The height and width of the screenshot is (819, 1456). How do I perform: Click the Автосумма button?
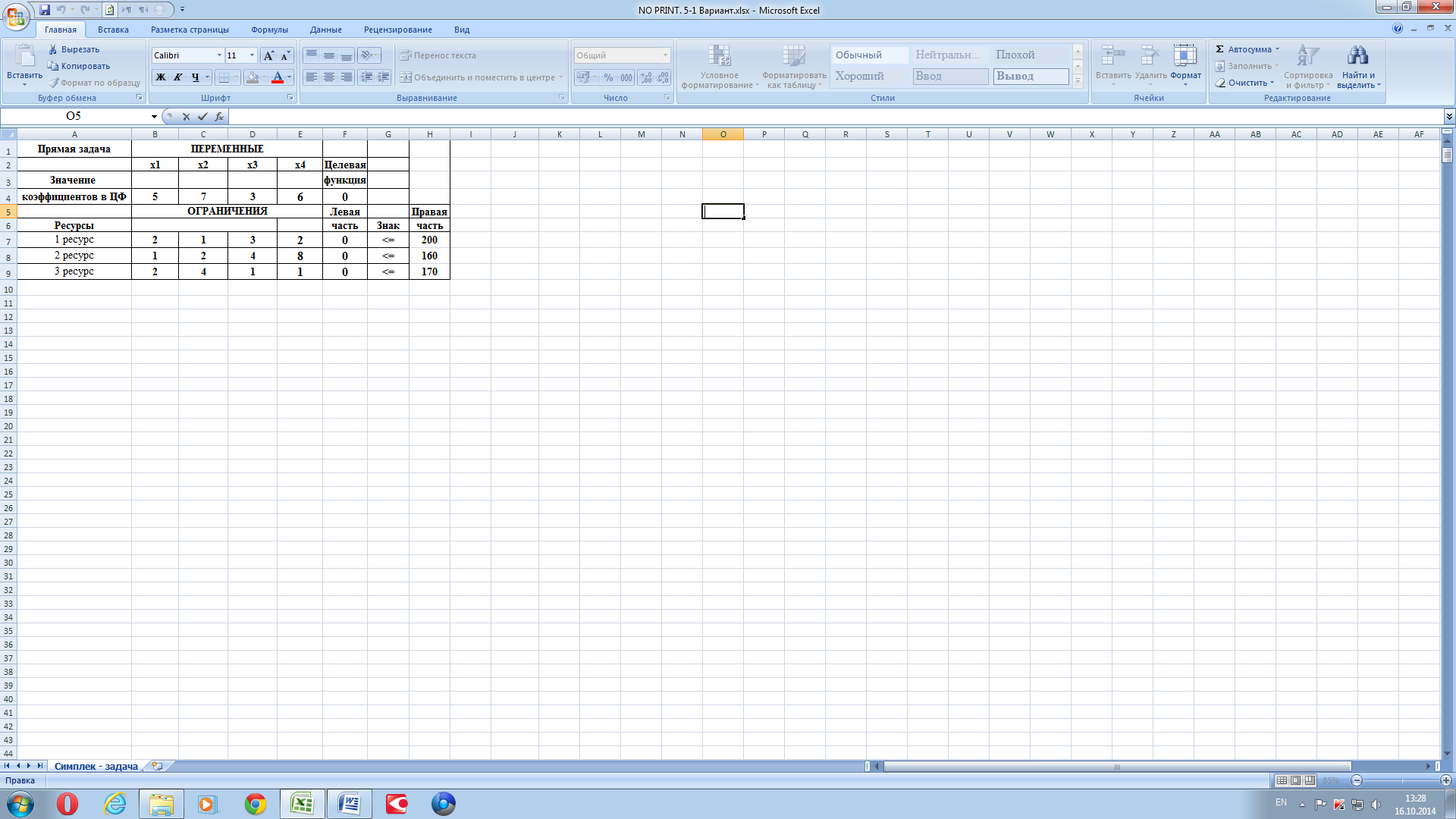click(1248, 49)
